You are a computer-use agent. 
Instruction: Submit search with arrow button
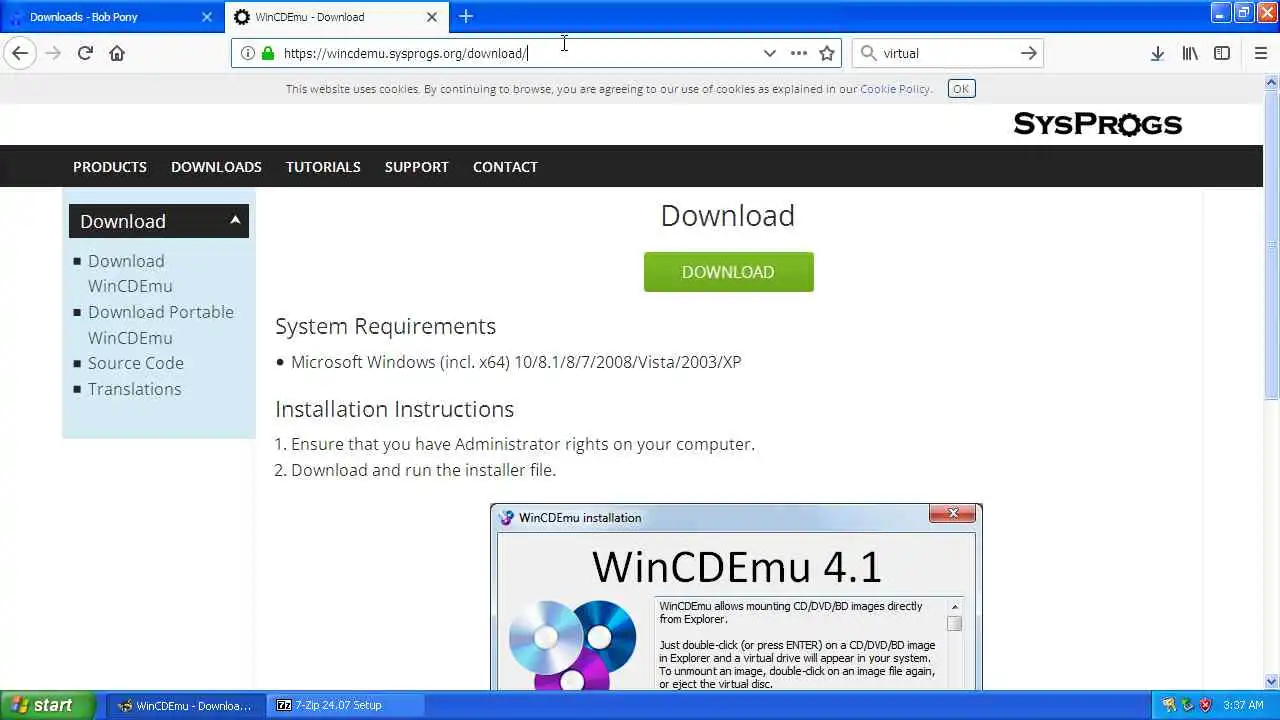coord(1028,53)
